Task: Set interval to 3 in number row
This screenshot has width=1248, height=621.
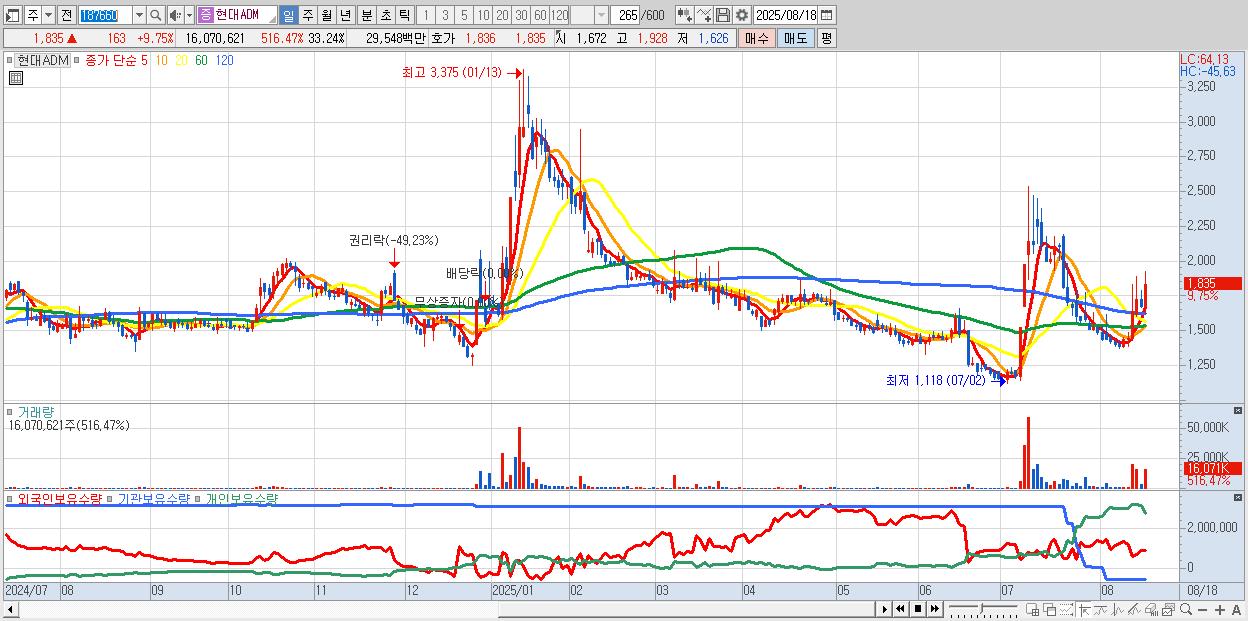Action: coord(444,15)
